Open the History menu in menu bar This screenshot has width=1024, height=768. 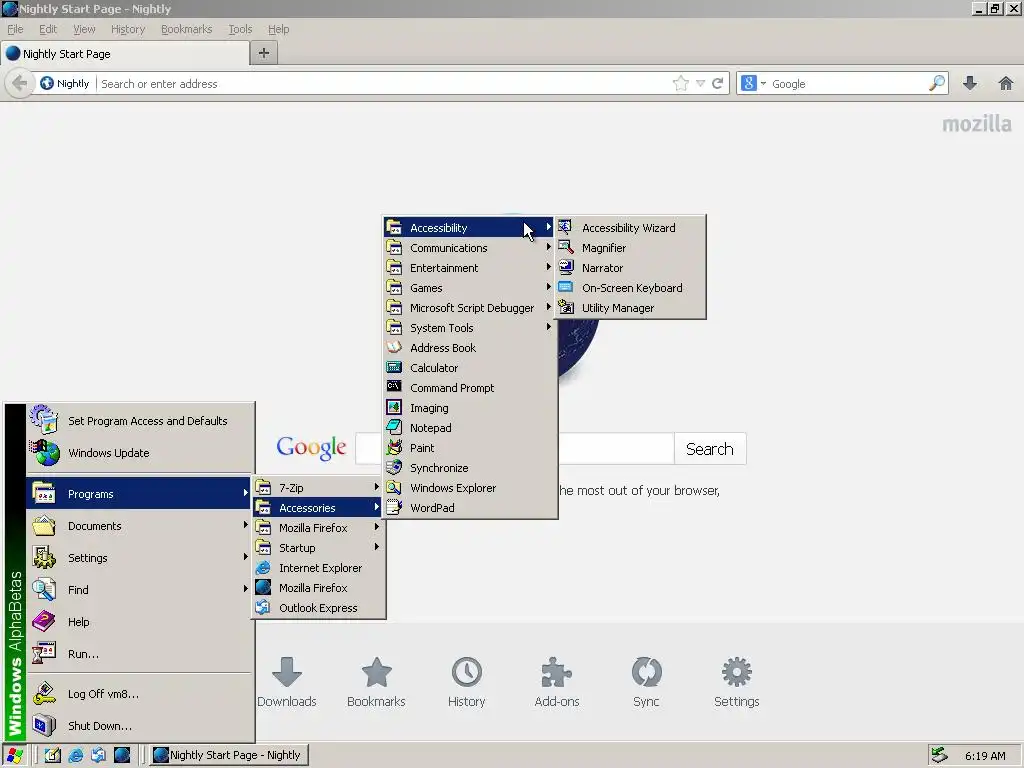(x=128, y=29)
